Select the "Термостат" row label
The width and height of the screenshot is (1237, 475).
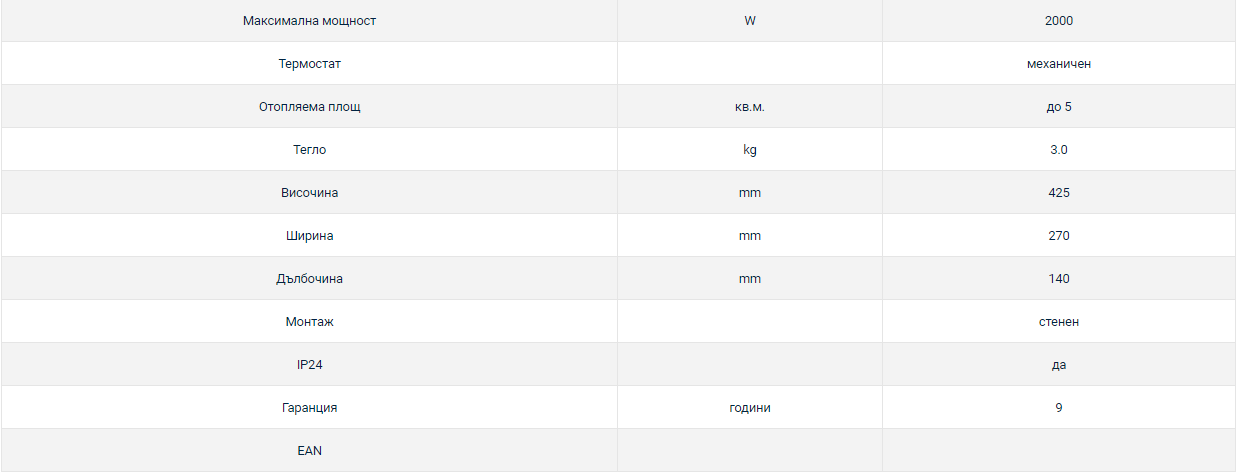pos(309,64)
